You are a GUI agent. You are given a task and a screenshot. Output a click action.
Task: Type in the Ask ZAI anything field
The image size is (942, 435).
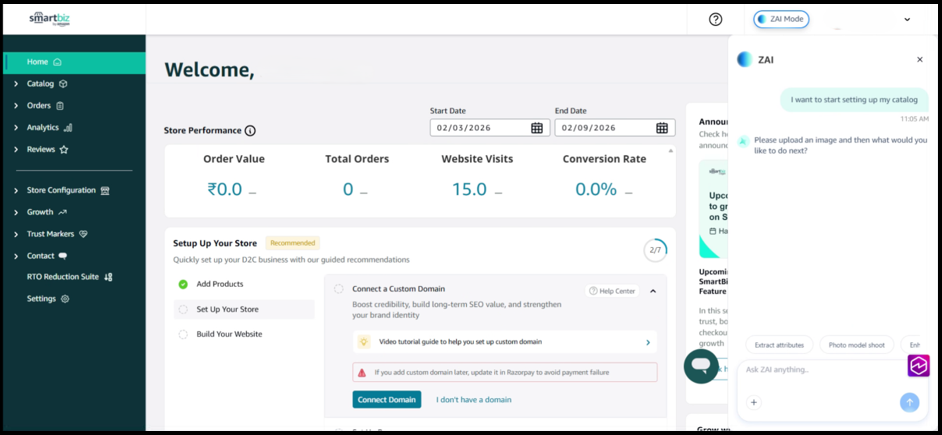(820, 370)
